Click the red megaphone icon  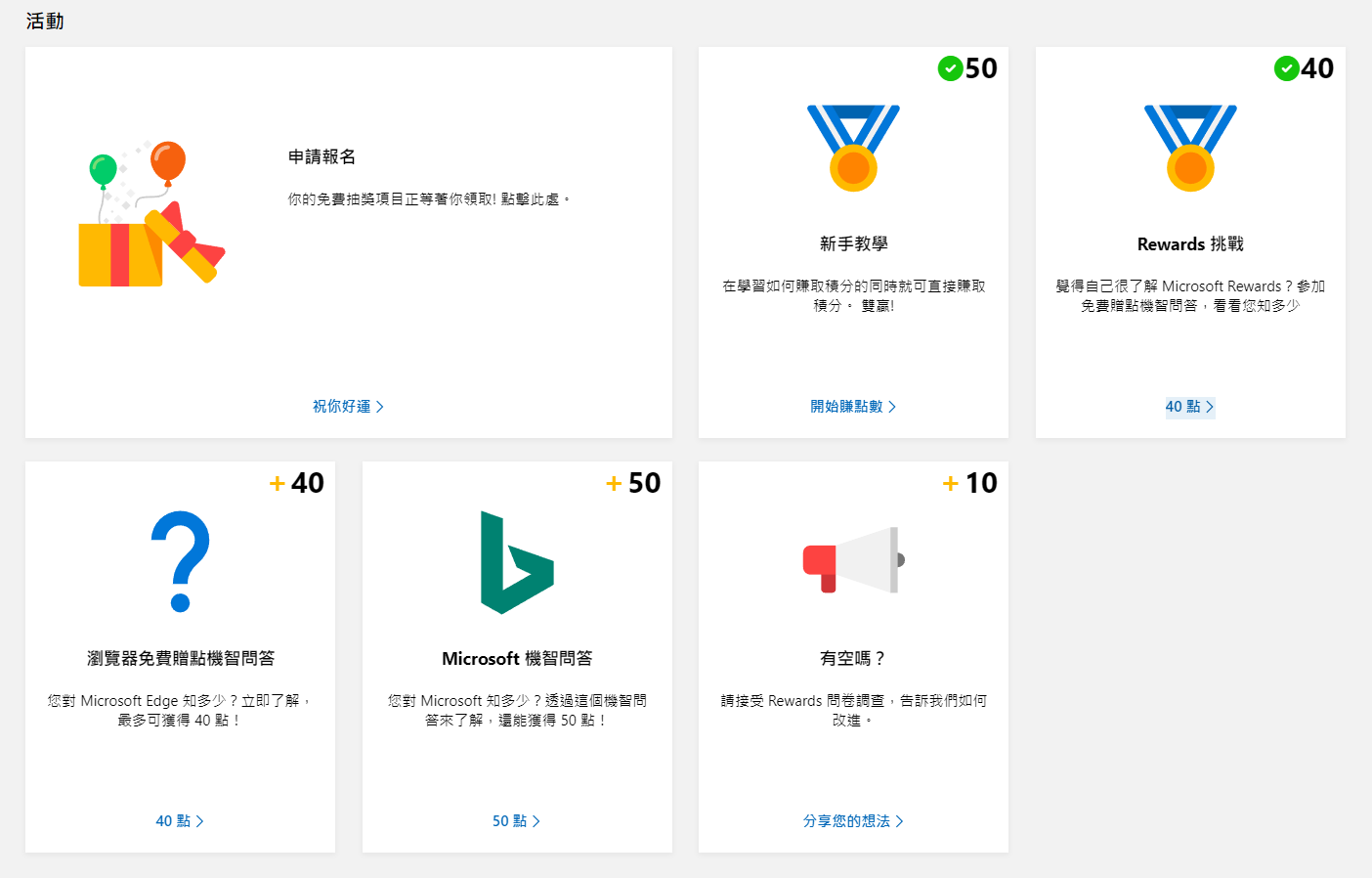click(x=854, y=560)
